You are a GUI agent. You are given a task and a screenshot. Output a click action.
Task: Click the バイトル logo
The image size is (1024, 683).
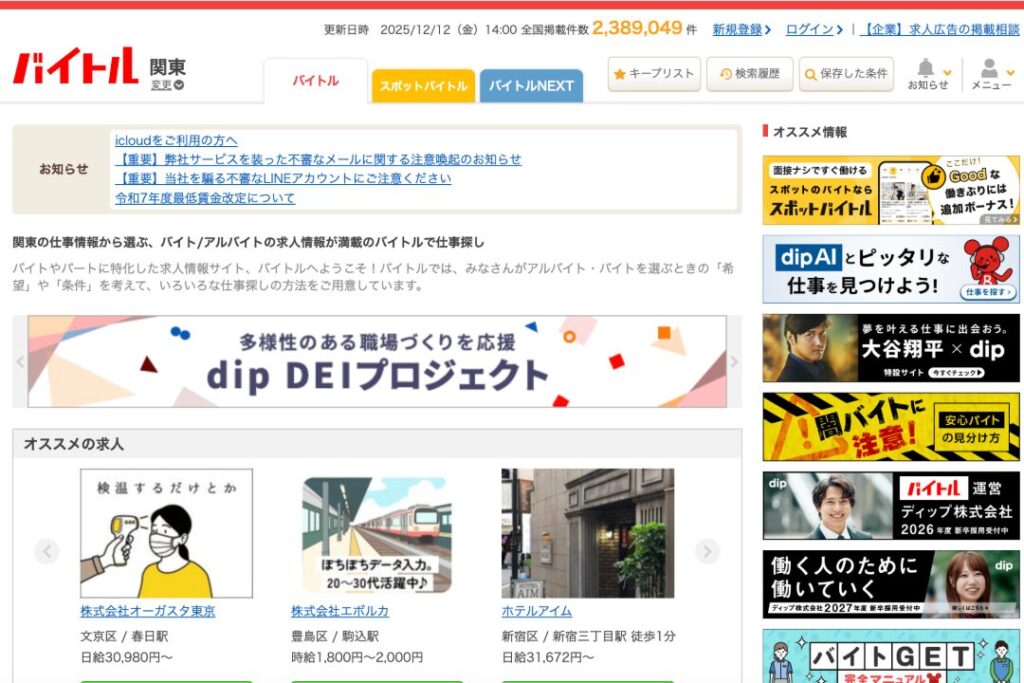(x=74, y=66)
